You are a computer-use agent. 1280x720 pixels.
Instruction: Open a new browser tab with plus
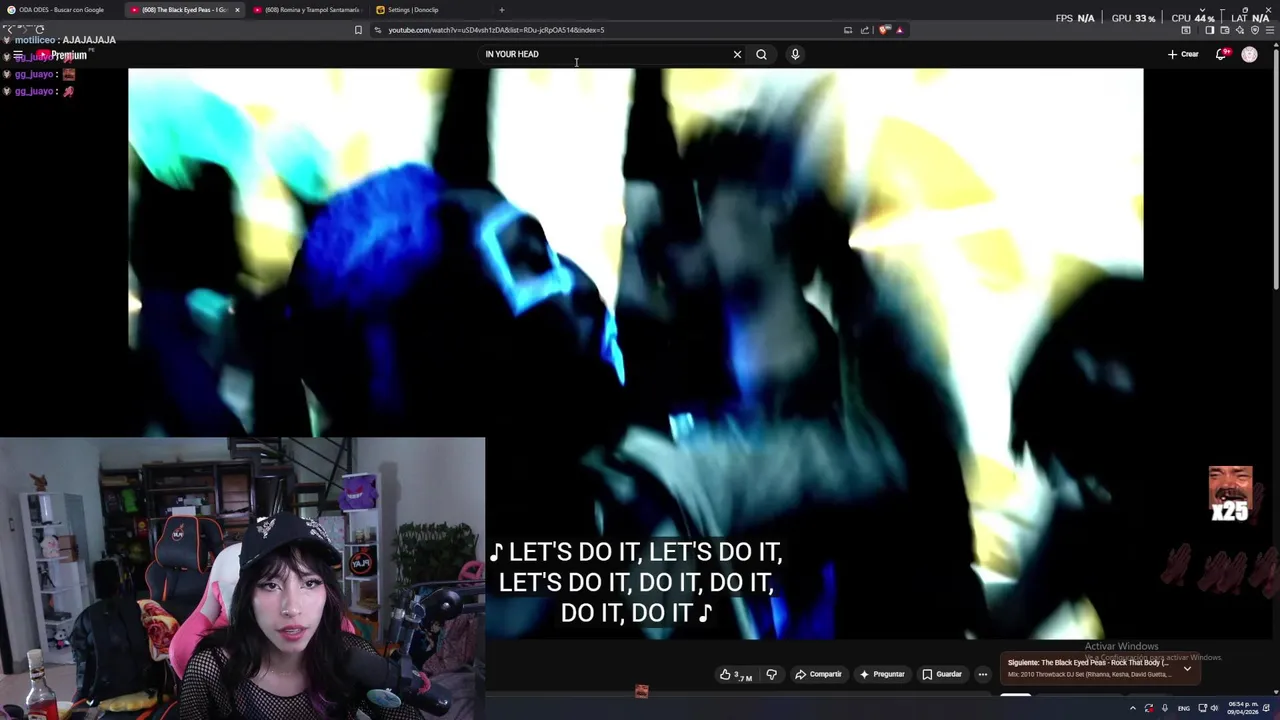click(x=501, y=10)
